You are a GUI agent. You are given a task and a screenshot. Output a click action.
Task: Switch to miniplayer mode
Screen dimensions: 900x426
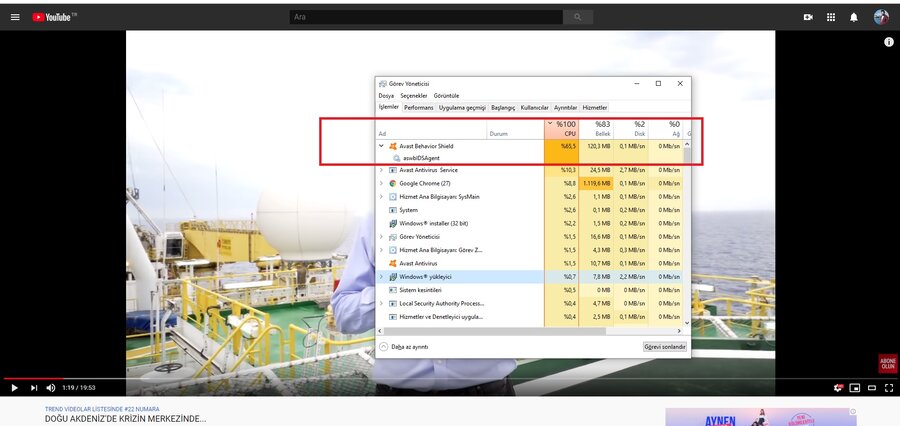855,388
